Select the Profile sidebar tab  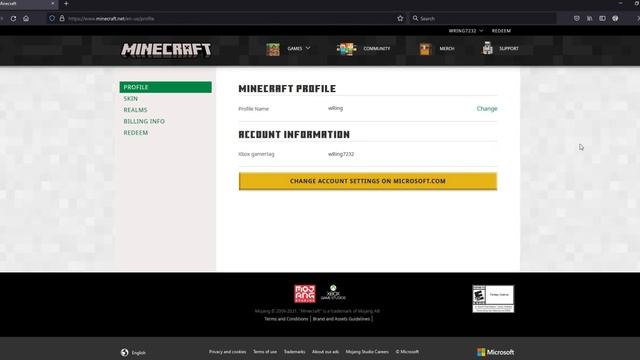pyautogui.click(x=166, y=87)
